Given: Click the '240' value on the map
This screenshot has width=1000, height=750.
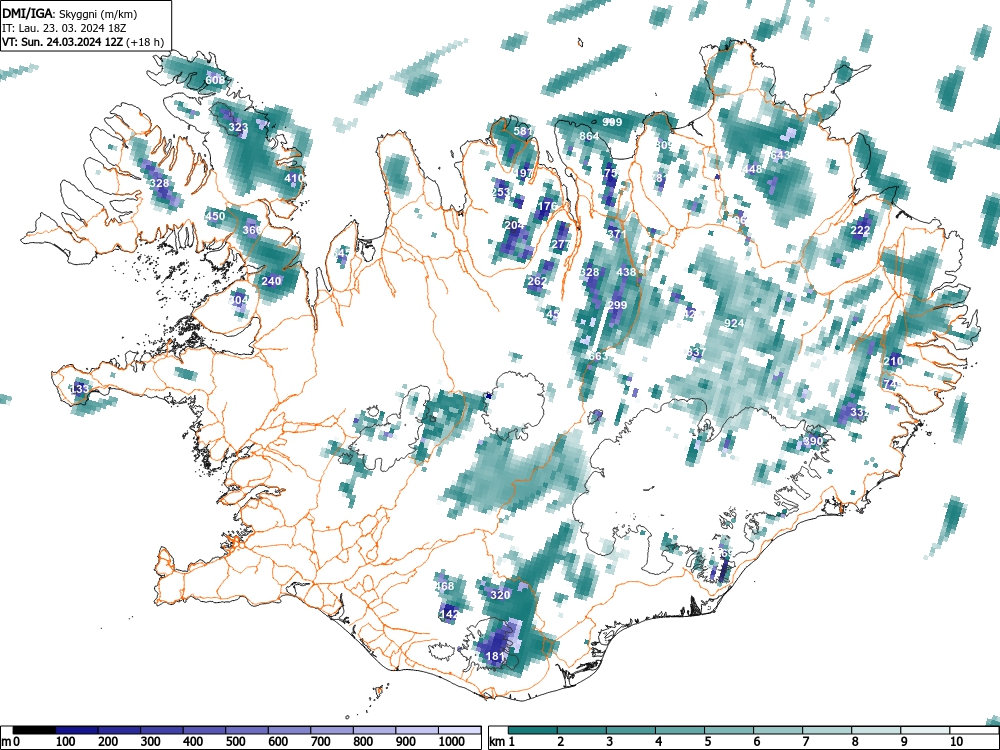Looking at the screenshot, I should point(271,281).
